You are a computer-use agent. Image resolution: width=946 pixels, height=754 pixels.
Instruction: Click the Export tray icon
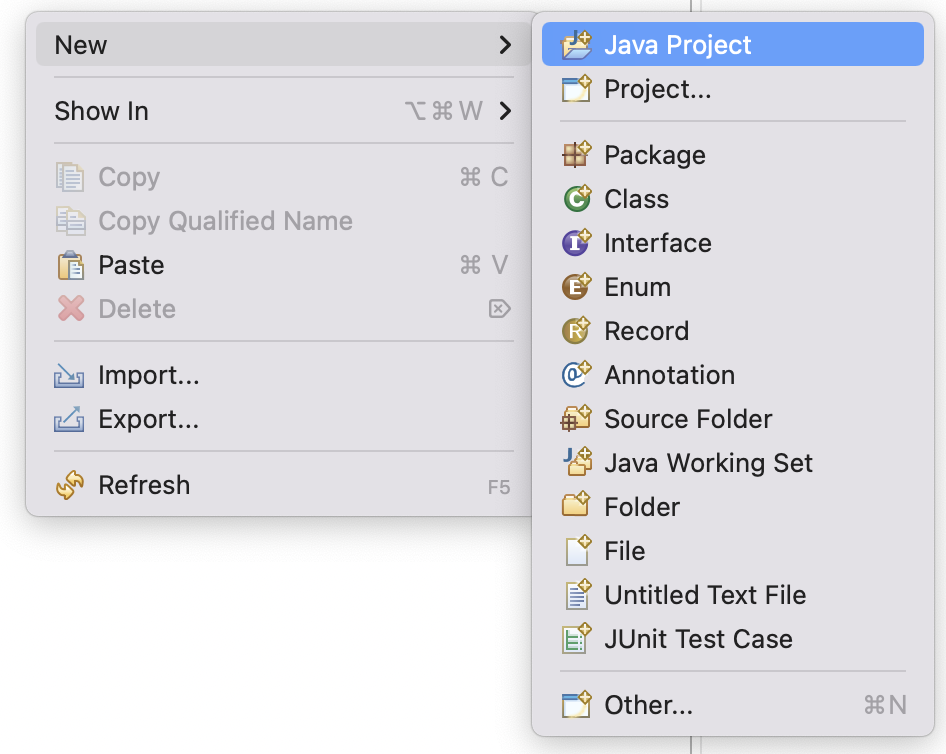[69, 419]
